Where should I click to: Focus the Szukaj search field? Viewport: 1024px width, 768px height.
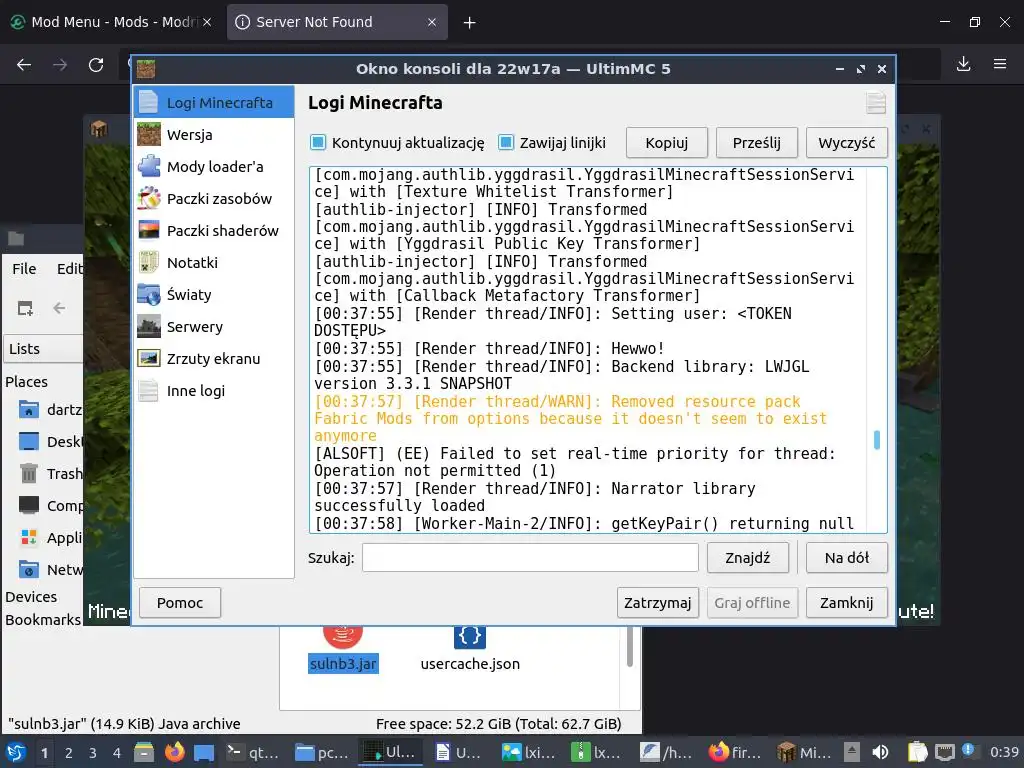click(530, 558)
